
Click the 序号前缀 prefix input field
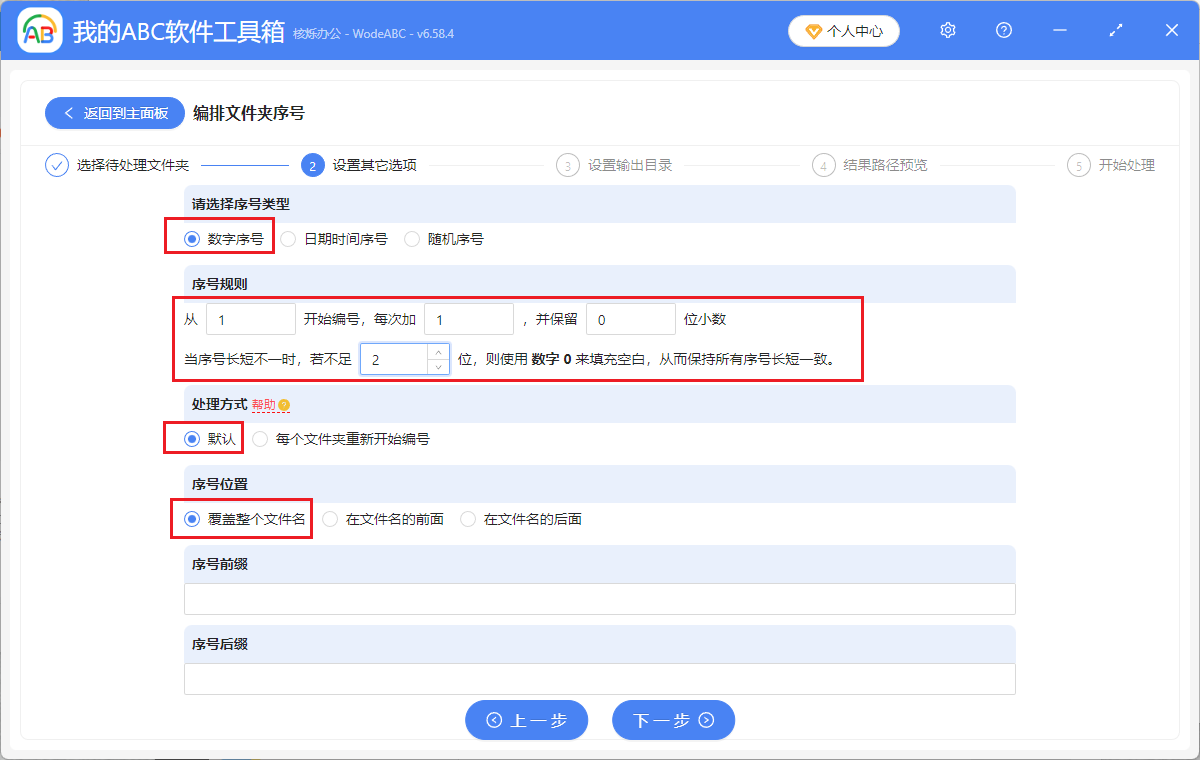(x=600, y=599)
